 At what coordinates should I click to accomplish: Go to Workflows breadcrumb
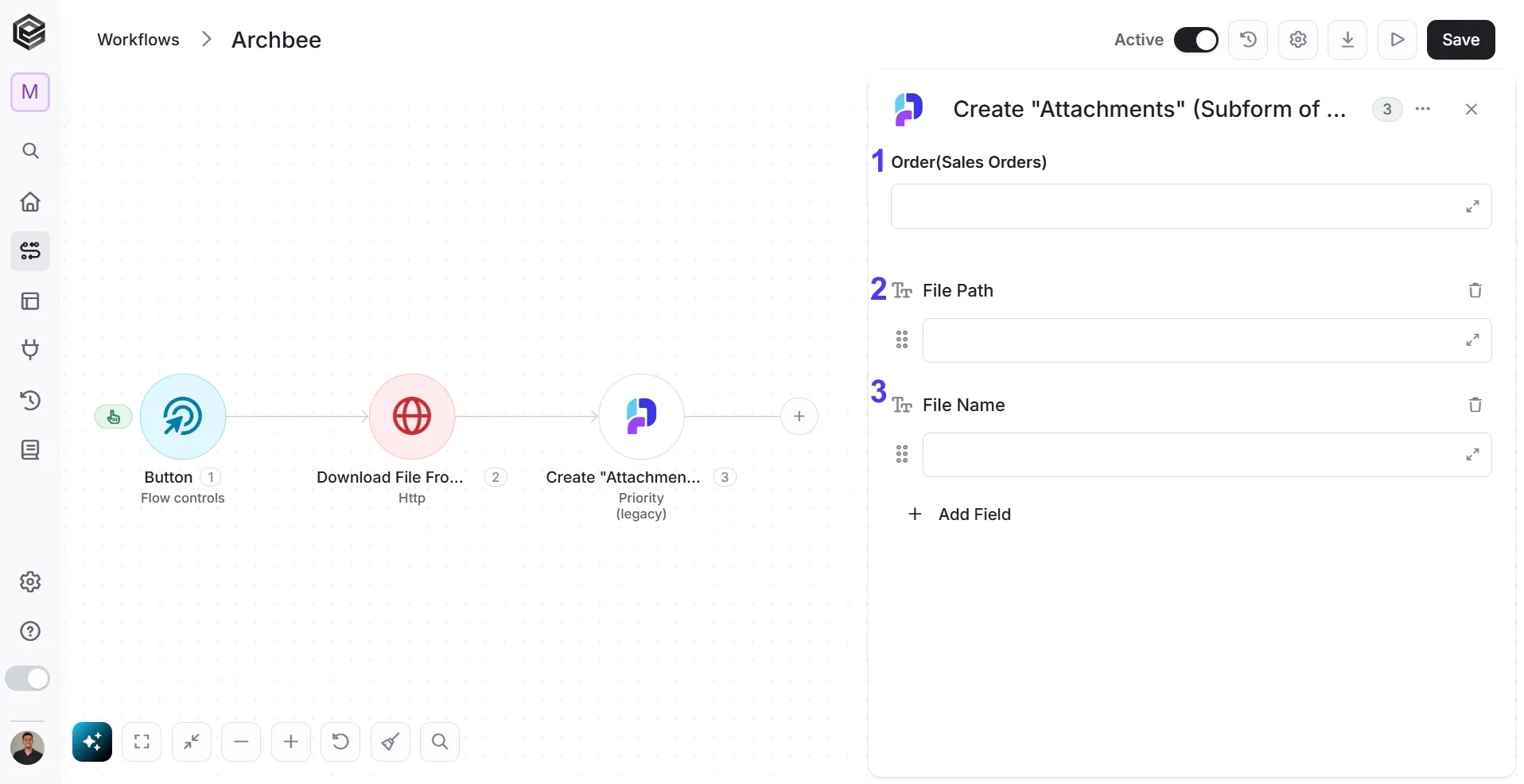pos(138,40)
